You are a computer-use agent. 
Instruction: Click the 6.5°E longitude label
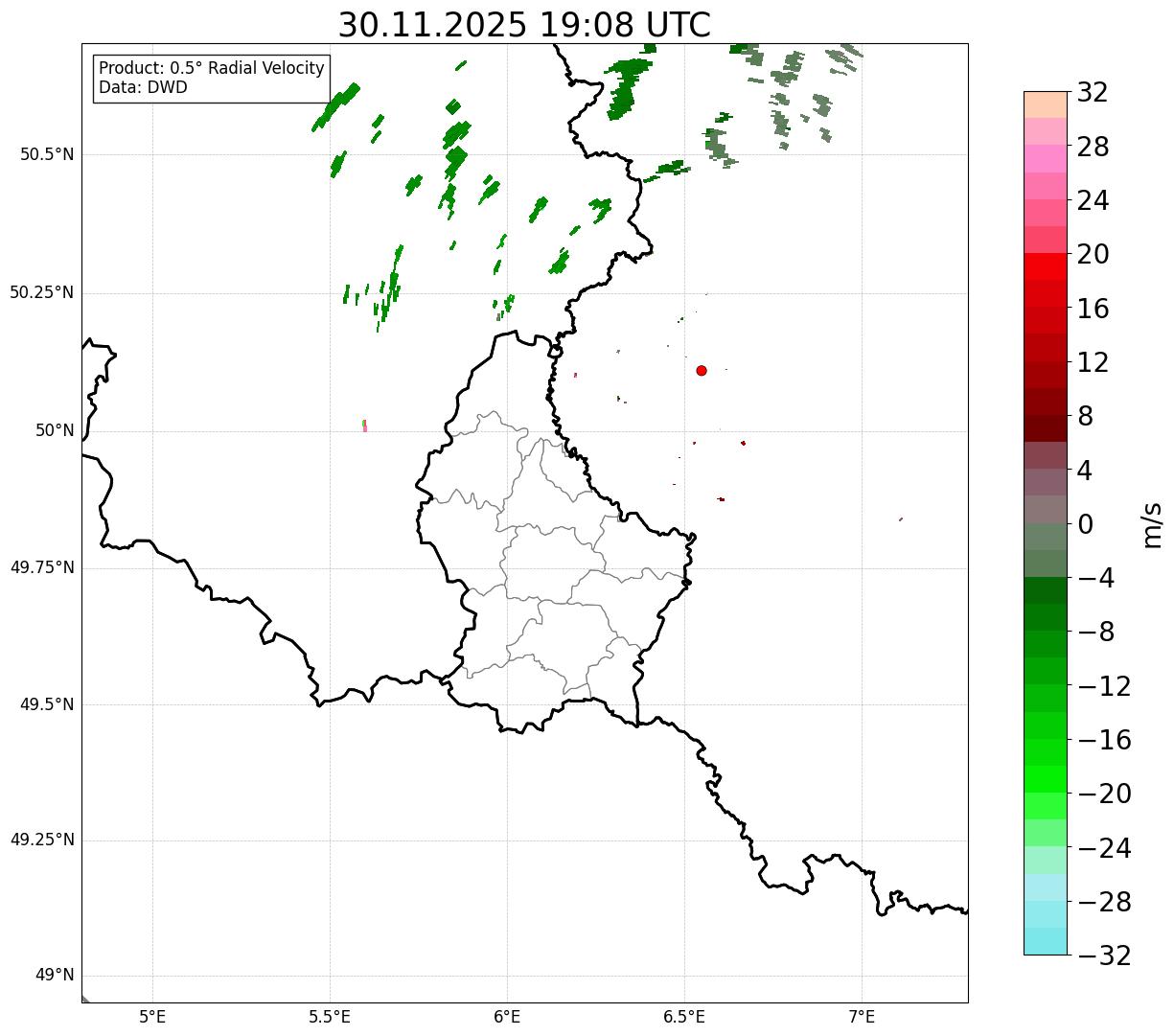[x=684, y=1017]
